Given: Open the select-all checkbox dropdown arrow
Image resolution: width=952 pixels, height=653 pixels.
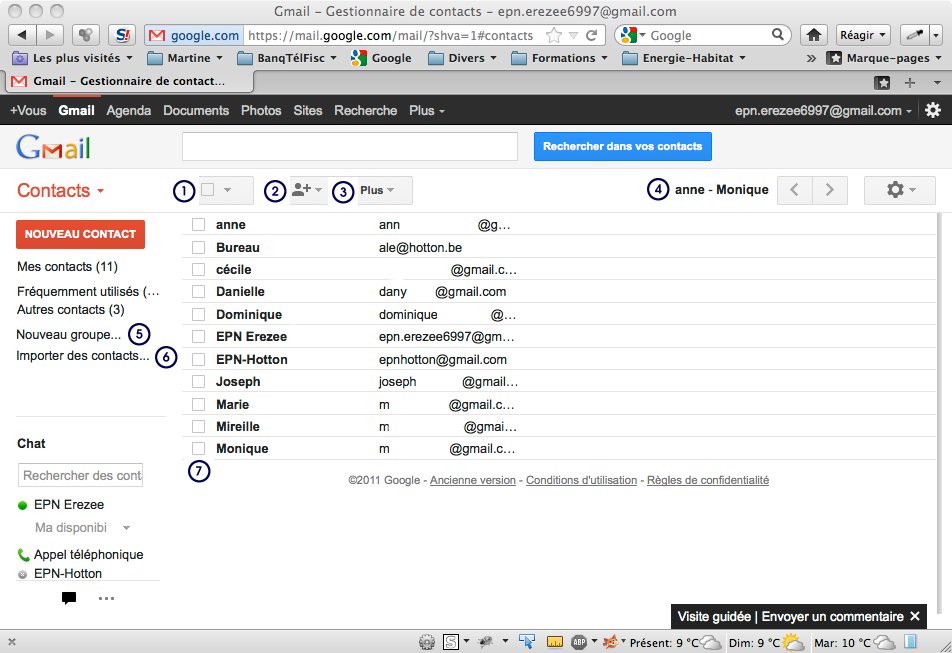Looking at the screenshot, I should click(227, 190).
